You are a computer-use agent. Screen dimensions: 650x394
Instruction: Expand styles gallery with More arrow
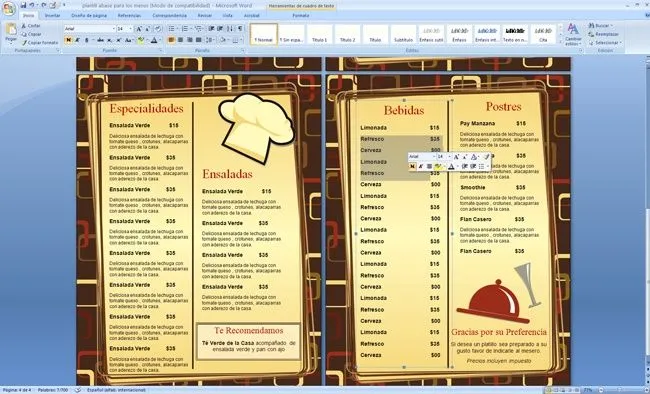pos(560,41)
